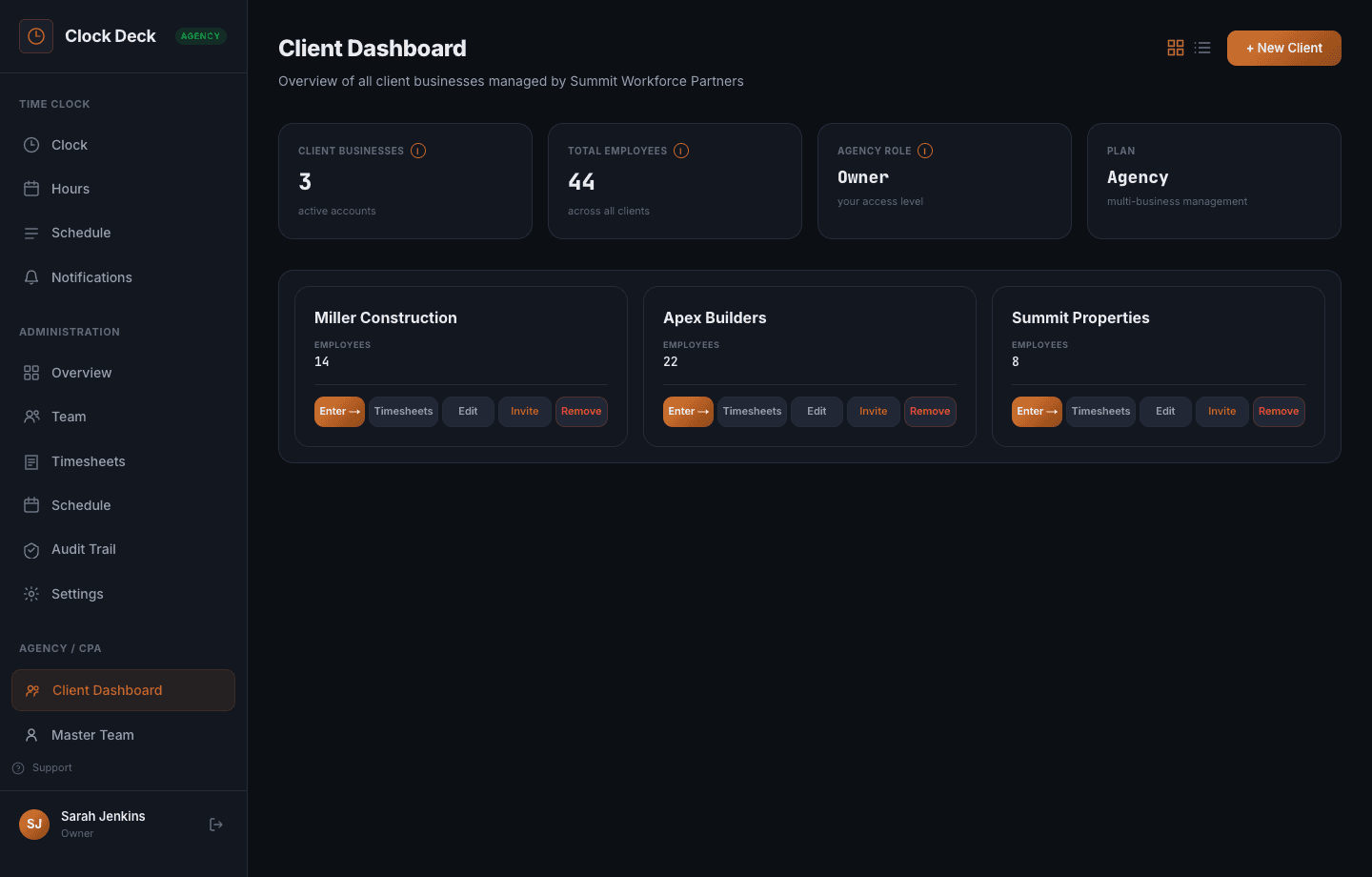
Task: Click the Sarah Jenkins user name
Action: (x=103, y=816)
